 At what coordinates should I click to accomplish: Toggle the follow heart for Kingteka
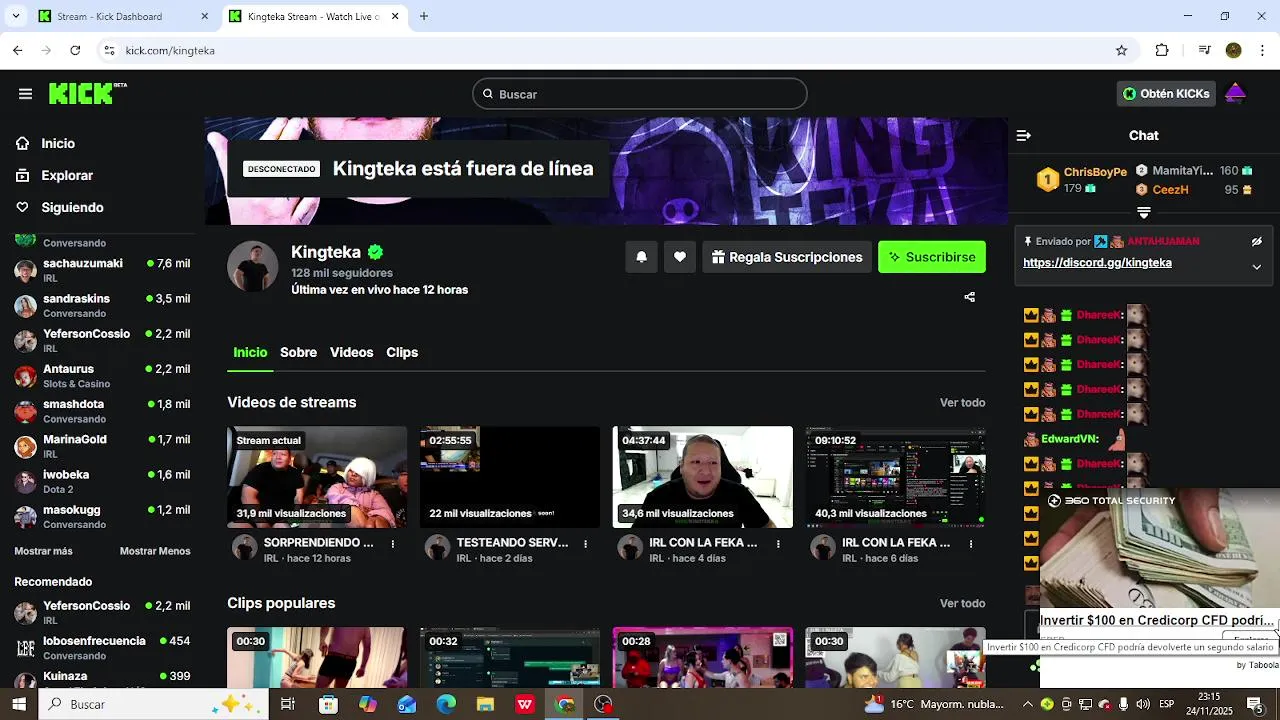pyautogui.click(x=680, y=257)
